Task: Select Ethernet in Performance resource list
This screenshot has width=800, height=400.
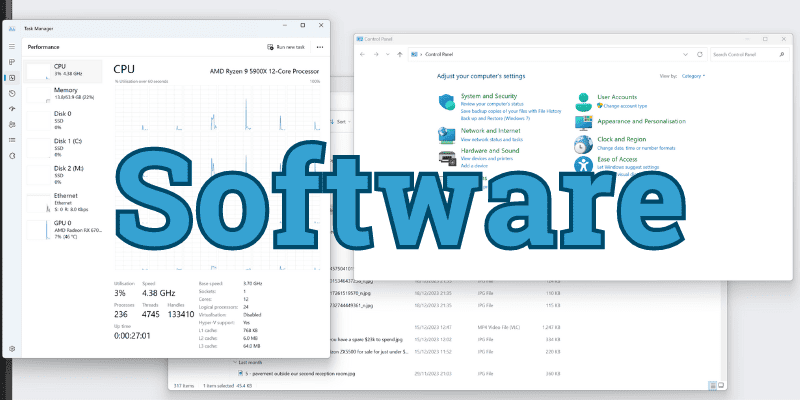Action: pos(63,203)
